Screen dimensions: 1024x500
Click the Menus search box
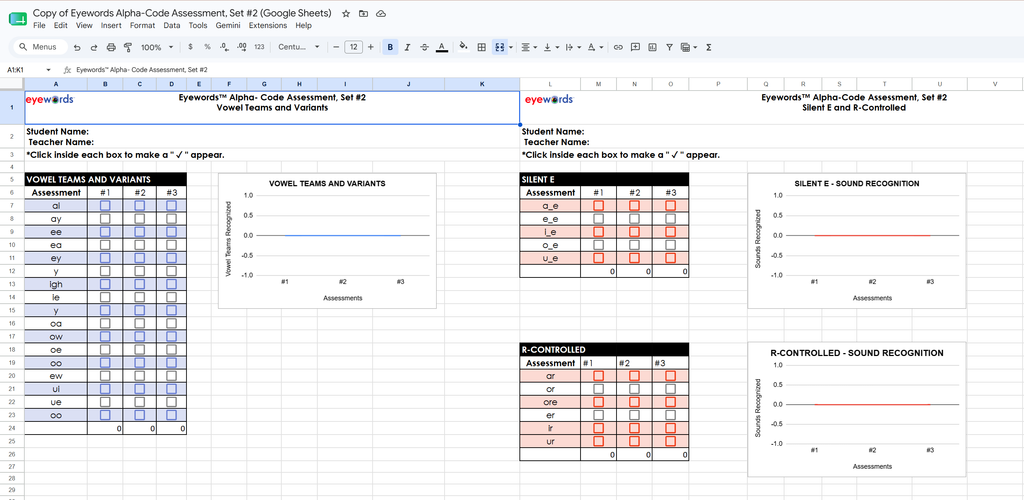click(40, 47)
